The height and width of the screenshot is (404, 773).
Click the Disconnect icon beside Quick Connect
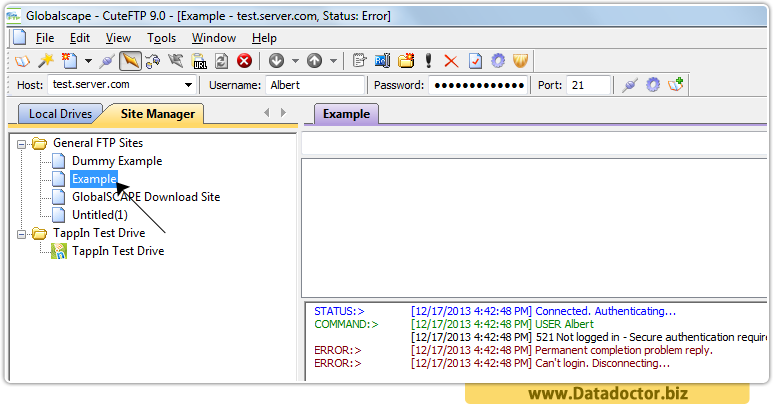[x=153, y=61]
